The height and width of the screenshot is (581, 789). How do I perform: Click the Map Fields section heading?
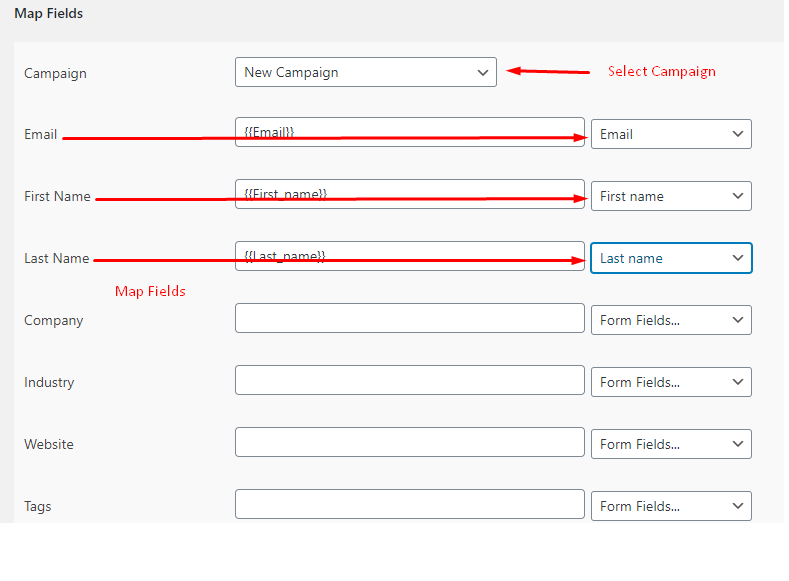[x=49, y=14]
